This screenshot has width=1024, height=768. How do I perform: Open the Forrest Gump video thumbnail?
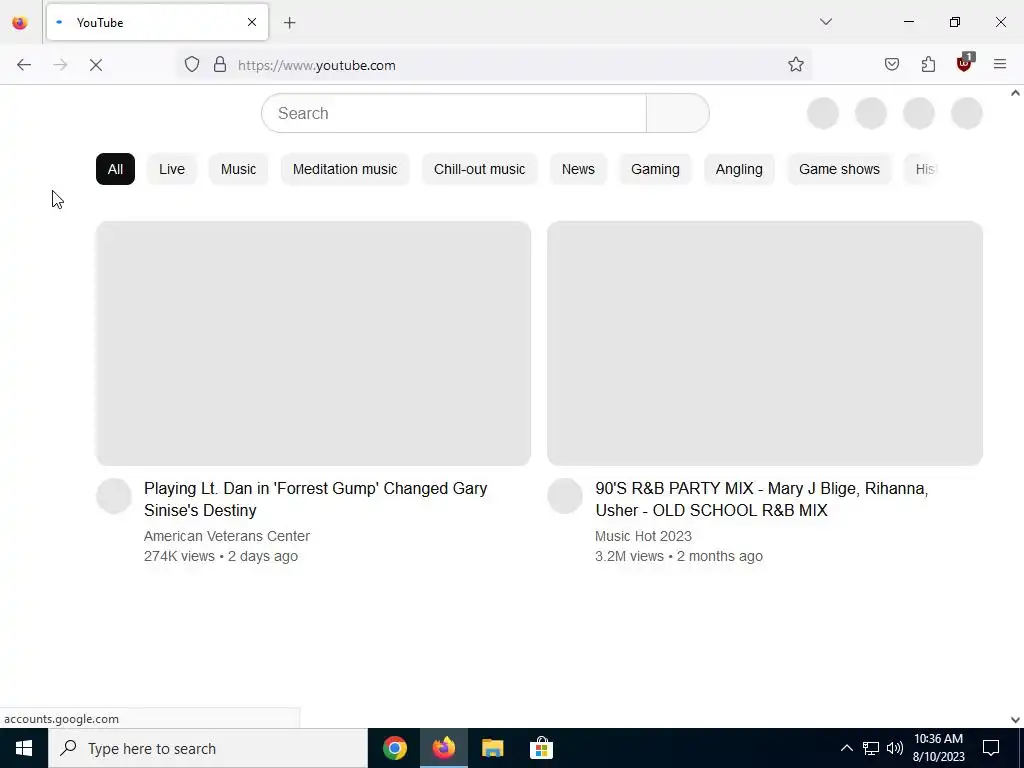pos(313,344)
